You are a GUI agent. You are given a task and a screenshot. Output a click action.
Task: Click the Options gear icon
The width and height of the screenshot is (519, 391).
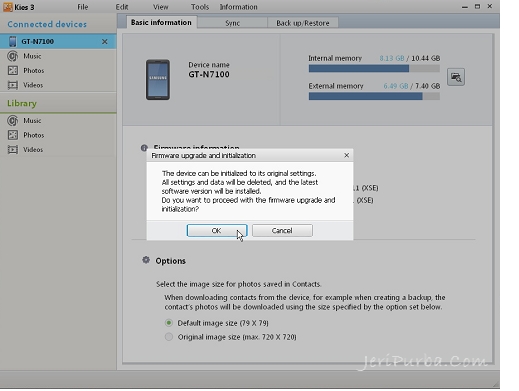click(x=146, y=260)
